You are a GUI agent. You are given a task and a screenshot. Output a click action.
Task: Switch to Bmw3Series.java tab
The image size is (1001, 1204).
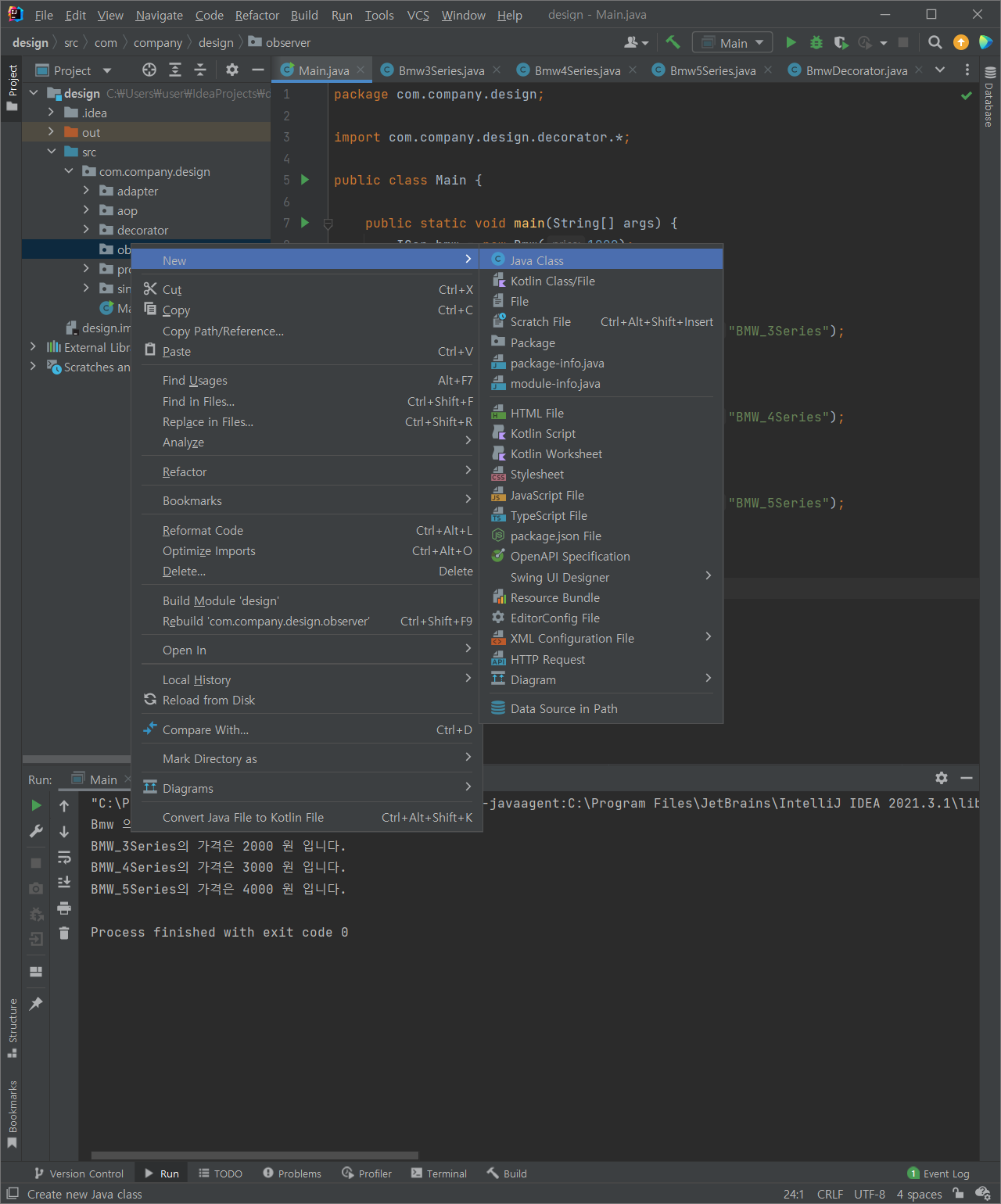441,70
